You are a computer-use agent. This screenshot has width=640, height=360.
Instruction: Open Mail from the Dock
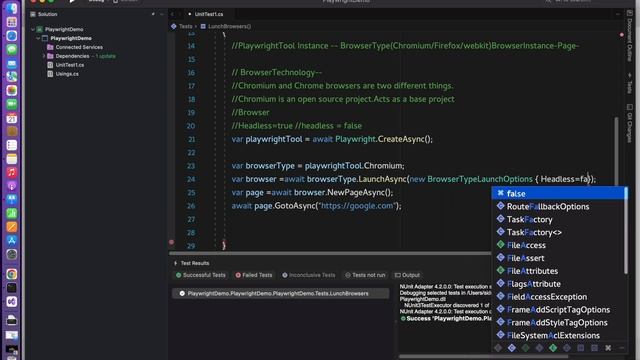tap(11, 63)
